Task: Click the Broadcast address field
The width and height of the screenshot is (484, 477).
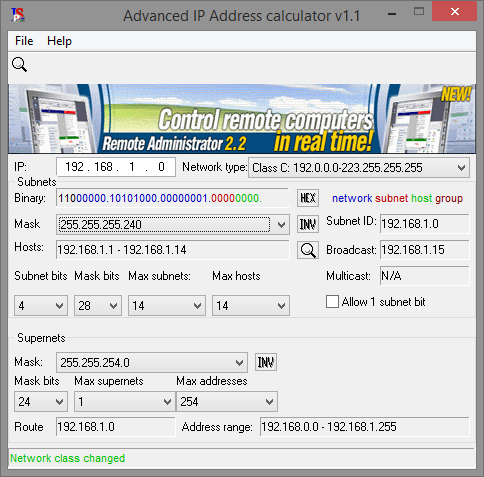Action: pyautogui.click(x=424, y=250)
